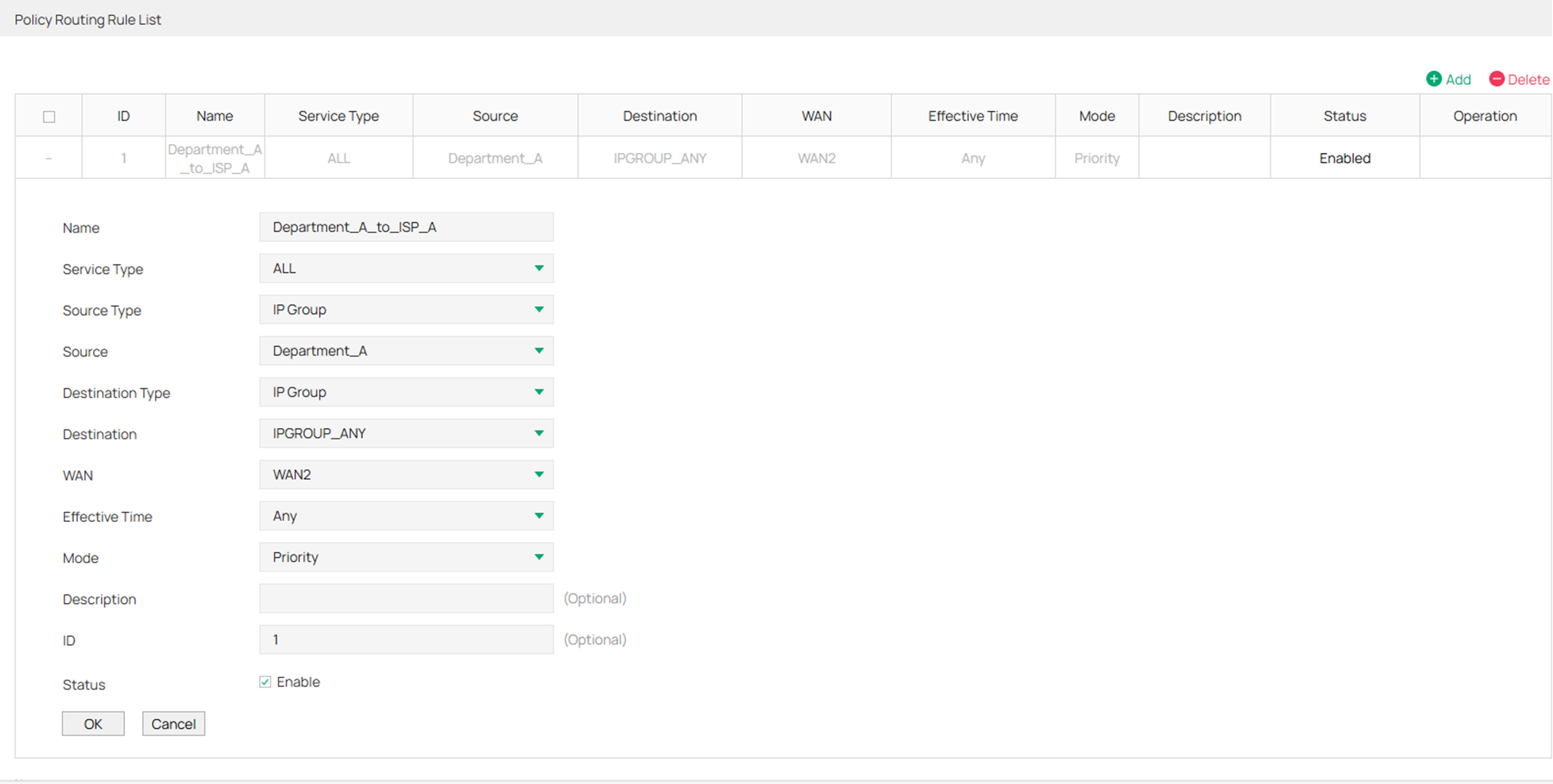Collapse the expanded rule row for ID 1

tap(48, 158)
